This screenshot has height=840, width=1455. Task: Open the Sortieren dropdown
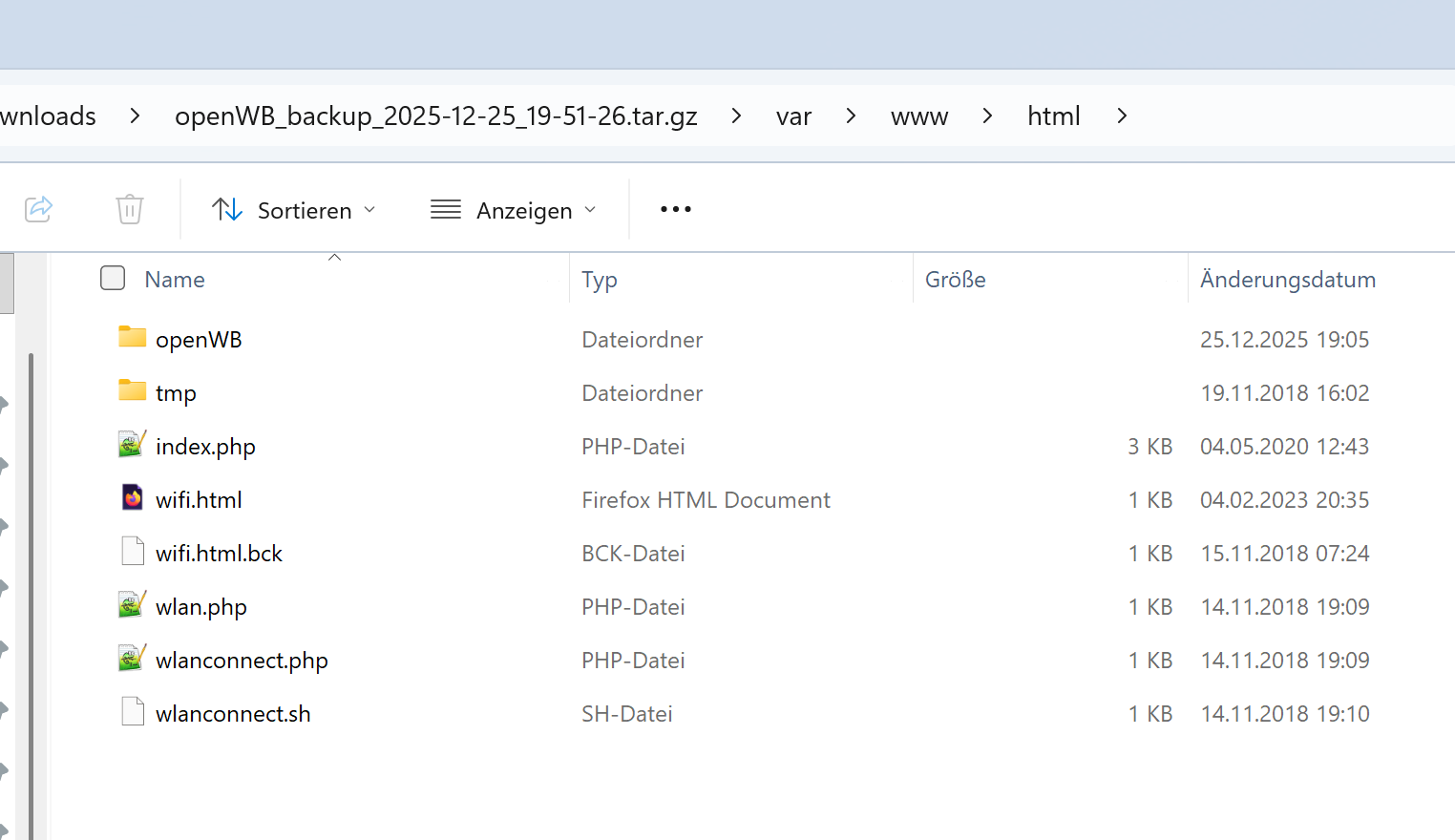[293, 210]
